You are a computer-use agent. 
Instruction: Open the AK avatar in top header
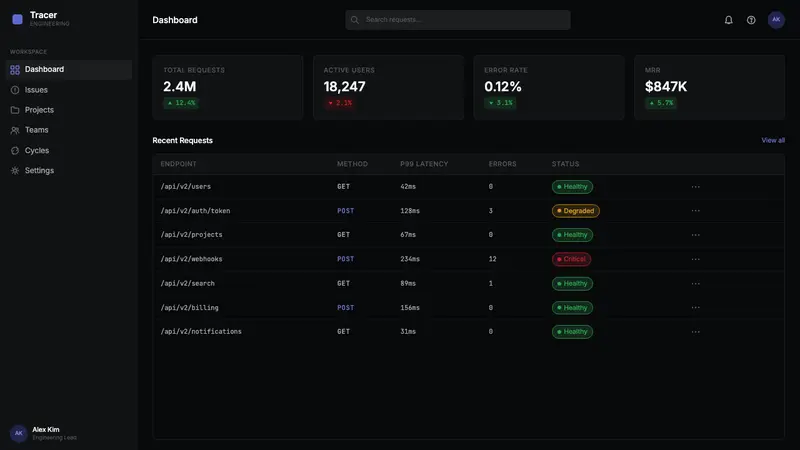(x=776, y=20)
